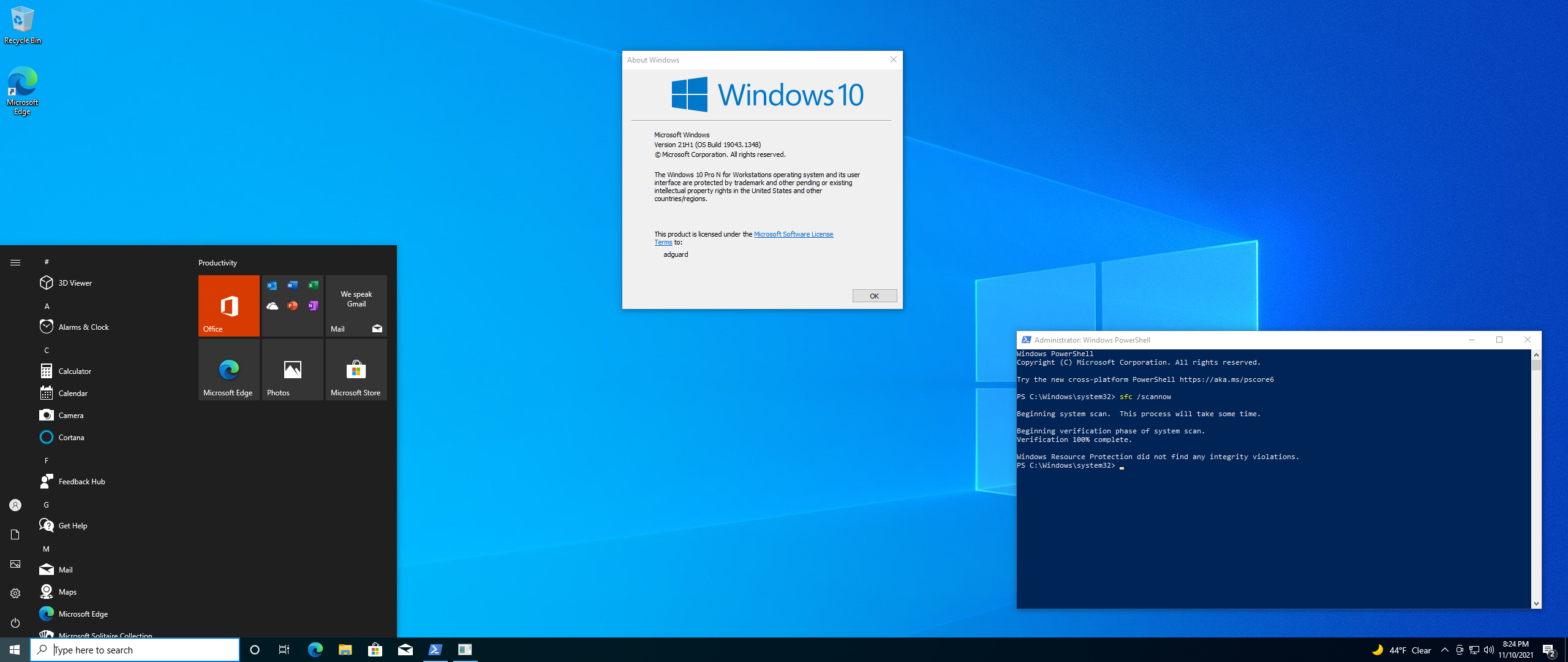Open Task View on taskbar

[284, 650]
